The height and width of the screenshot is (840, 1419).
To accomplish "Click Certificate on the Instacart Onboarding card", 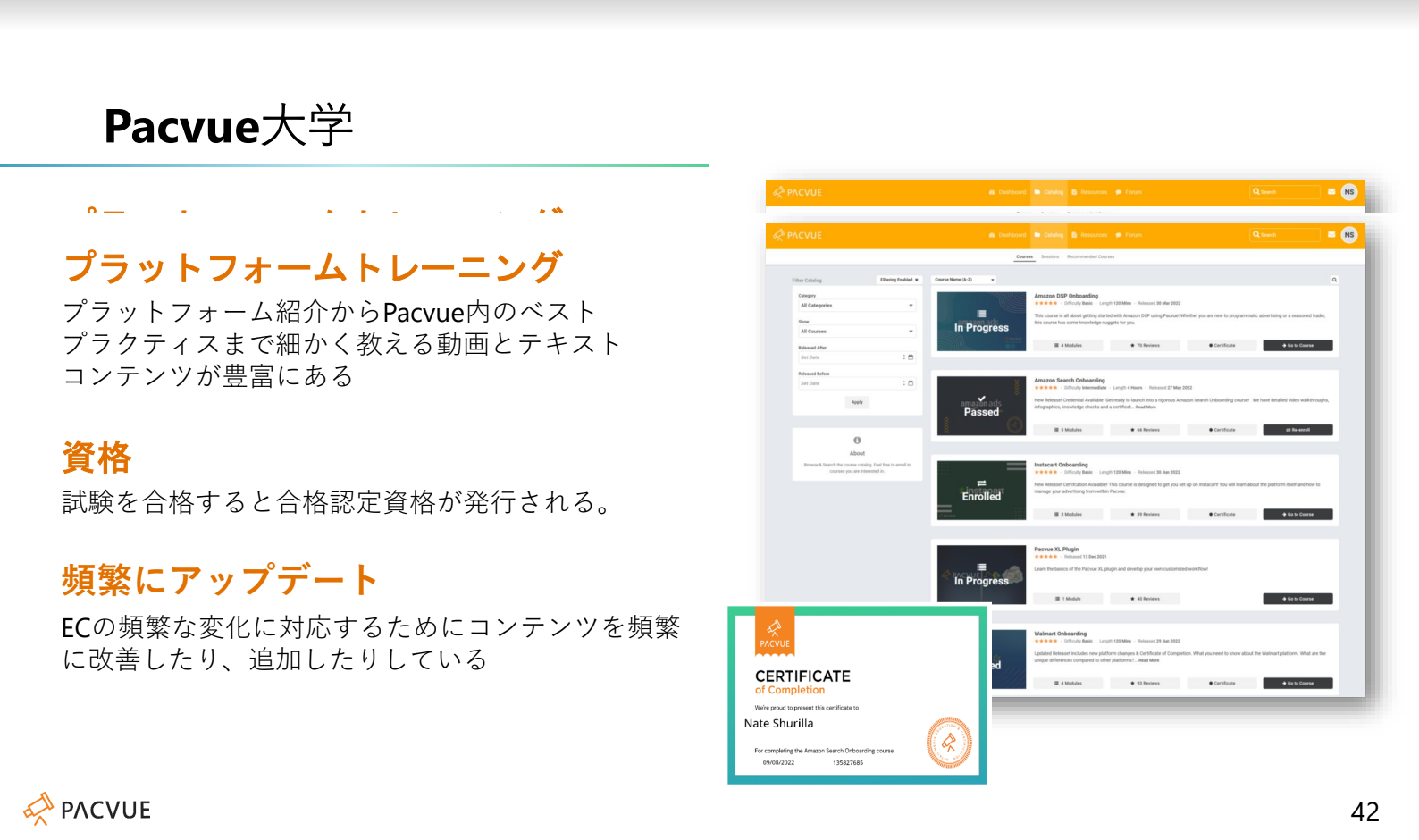I will click(x=1222, y=514).
